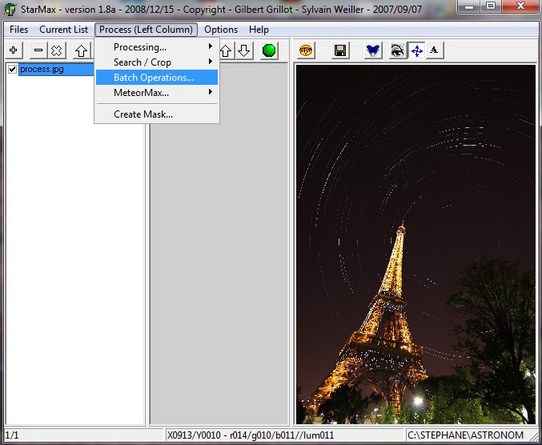Open the Current List menu
Image resolution: width=542 pixels, height=445 pixels.
(64, 30)
